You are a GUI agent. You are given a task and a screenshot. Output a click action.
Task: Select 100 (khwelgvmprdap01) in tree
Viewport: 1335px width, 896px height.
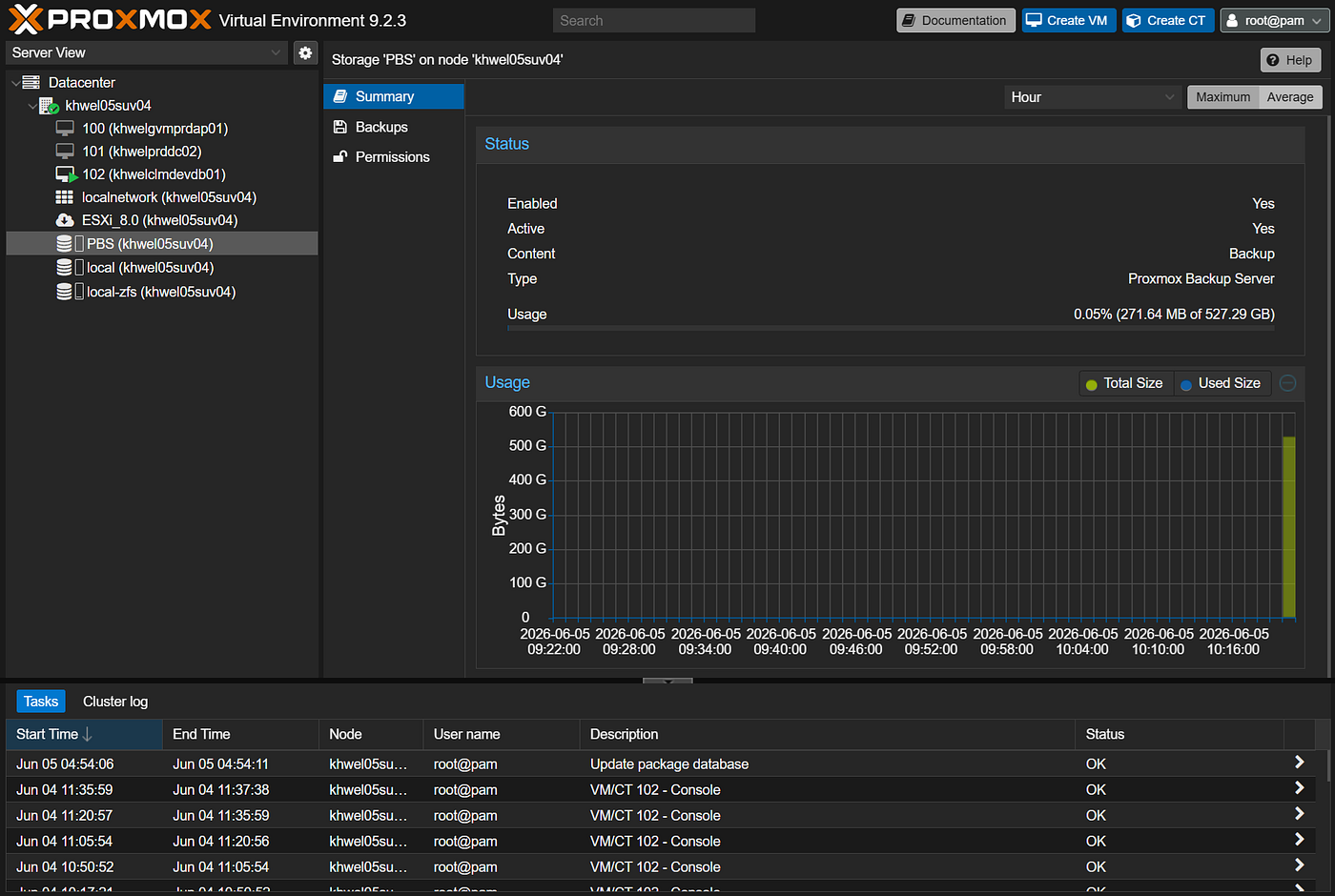point(155,129)
